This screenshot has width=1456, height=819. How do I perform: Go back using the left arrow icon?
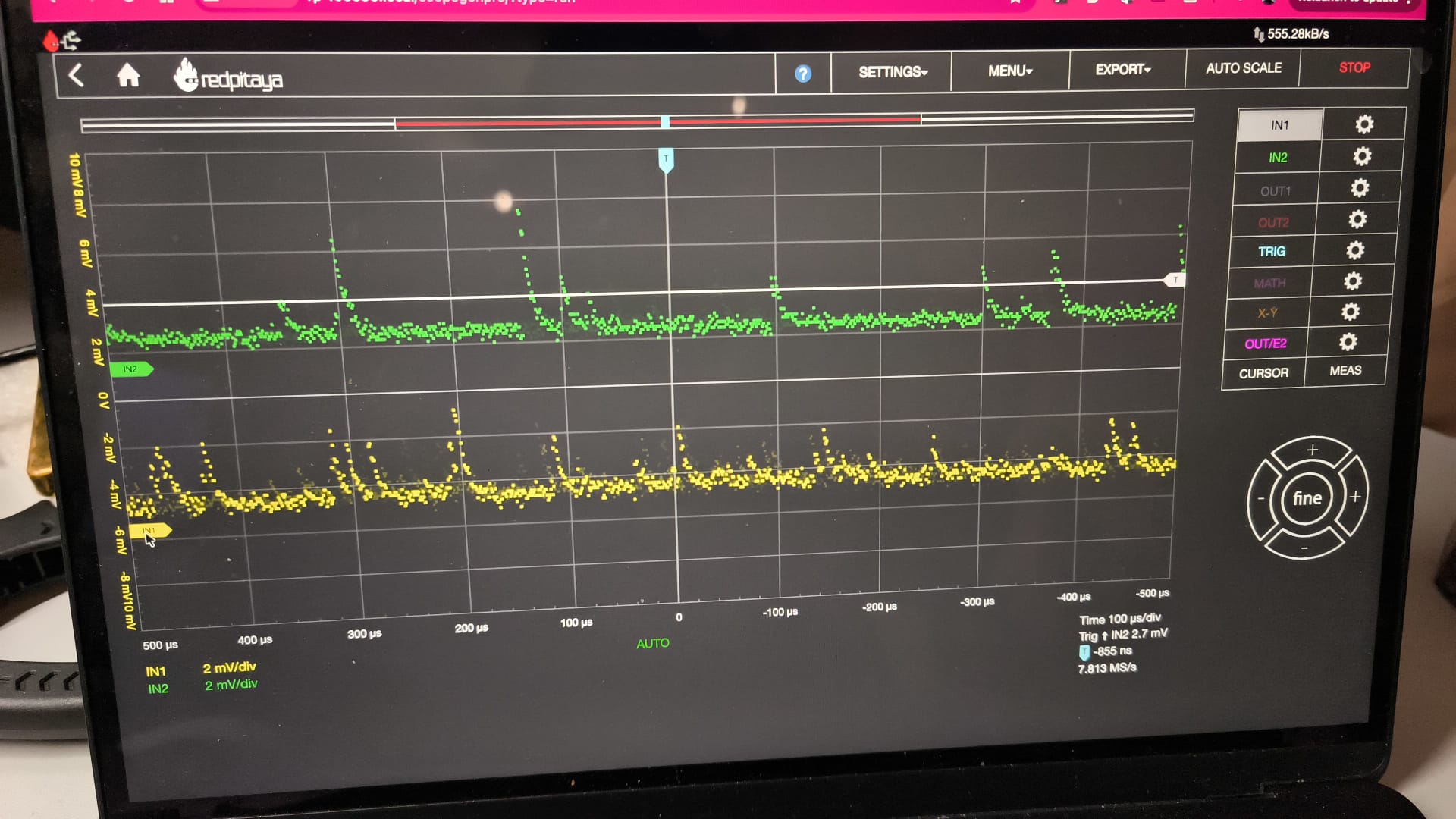point(76,75)
